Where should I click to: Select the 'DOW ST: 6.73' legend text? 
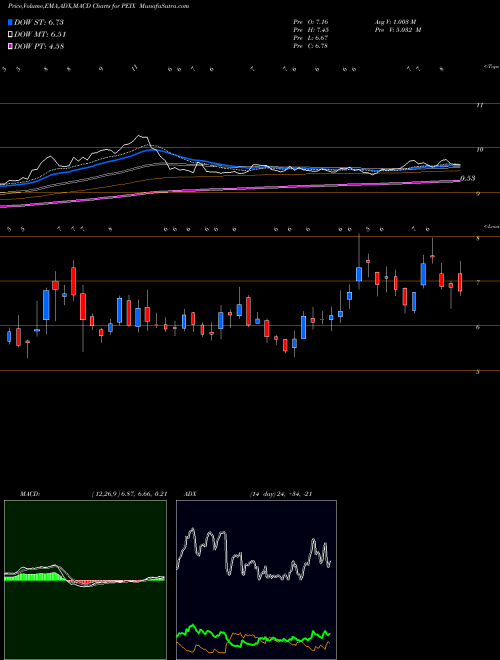pyautogui.click(x=39, y=22)
